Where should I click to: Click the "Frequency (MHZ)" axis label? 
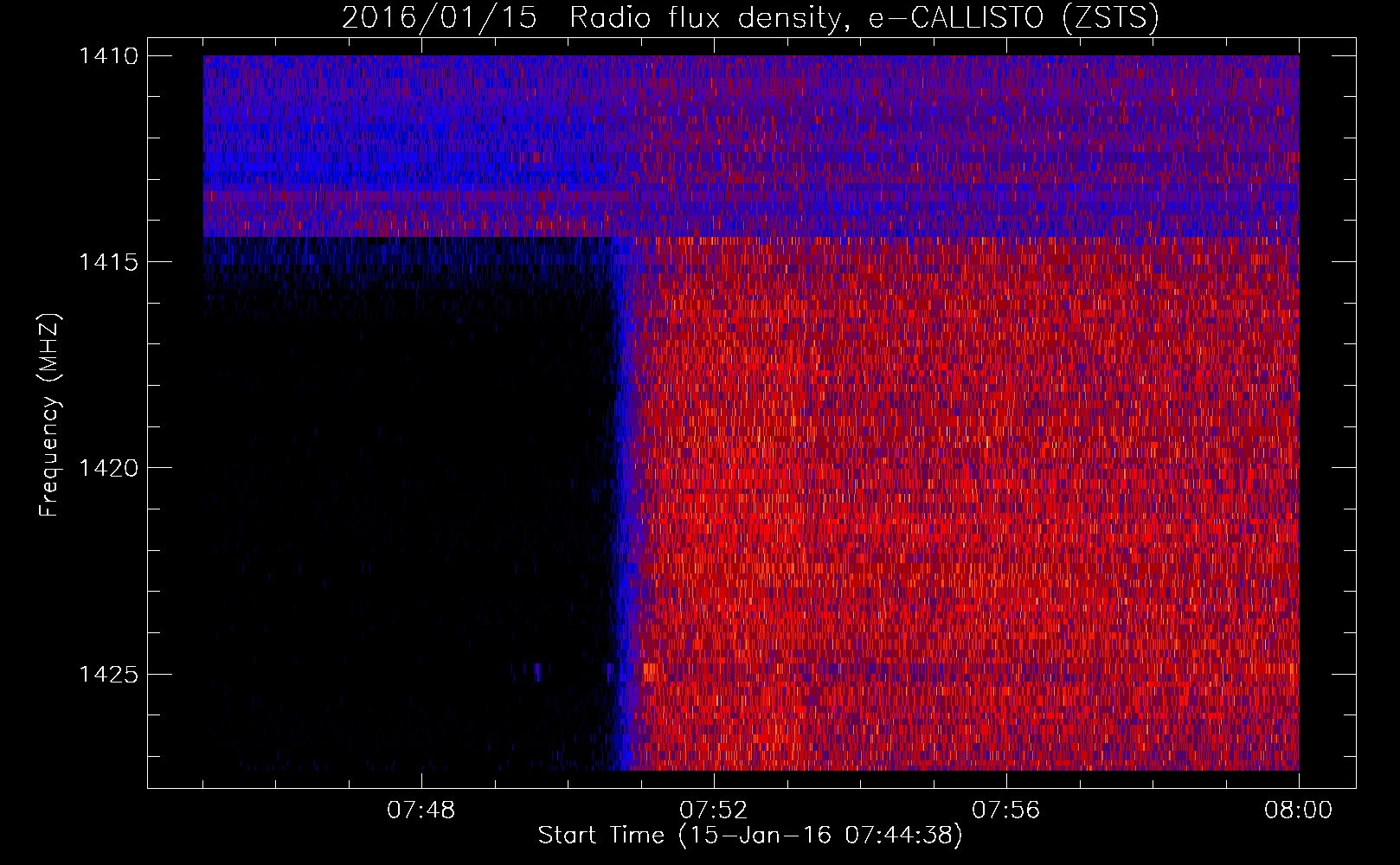[x=49, y=415]
